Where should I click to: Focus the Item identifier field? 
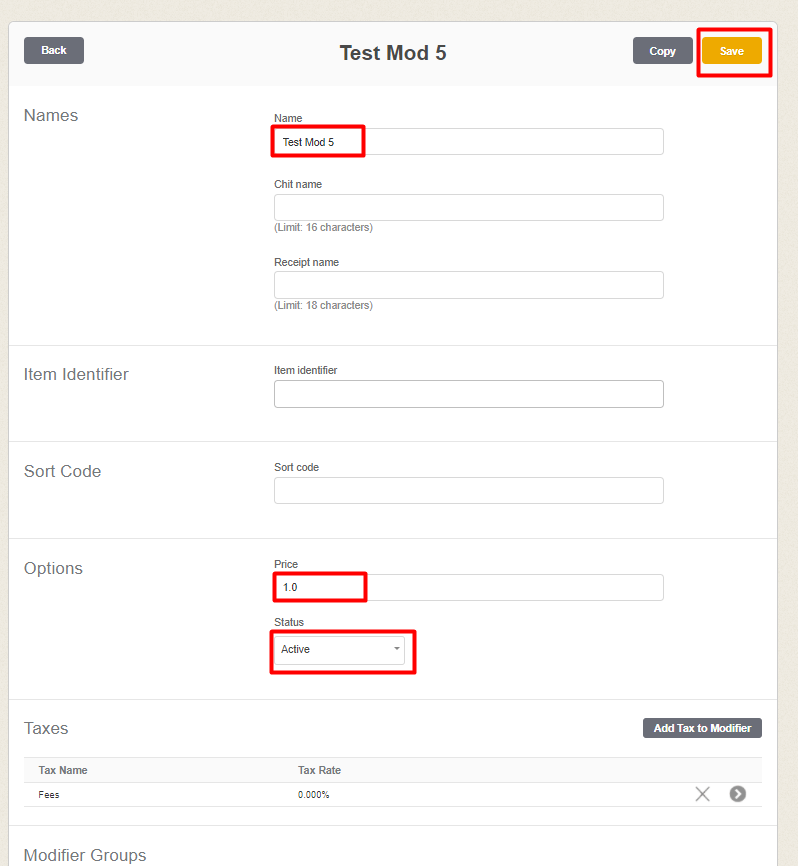pyautogui.click(x=468, y=394)
